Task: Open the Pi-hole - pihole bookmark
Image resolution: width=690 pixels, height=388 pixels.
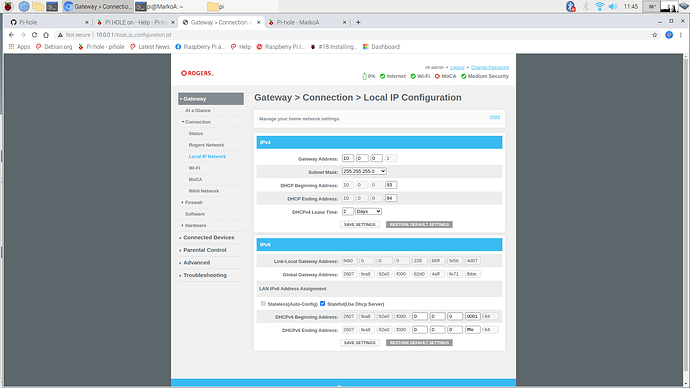Action: click(101, 47)
